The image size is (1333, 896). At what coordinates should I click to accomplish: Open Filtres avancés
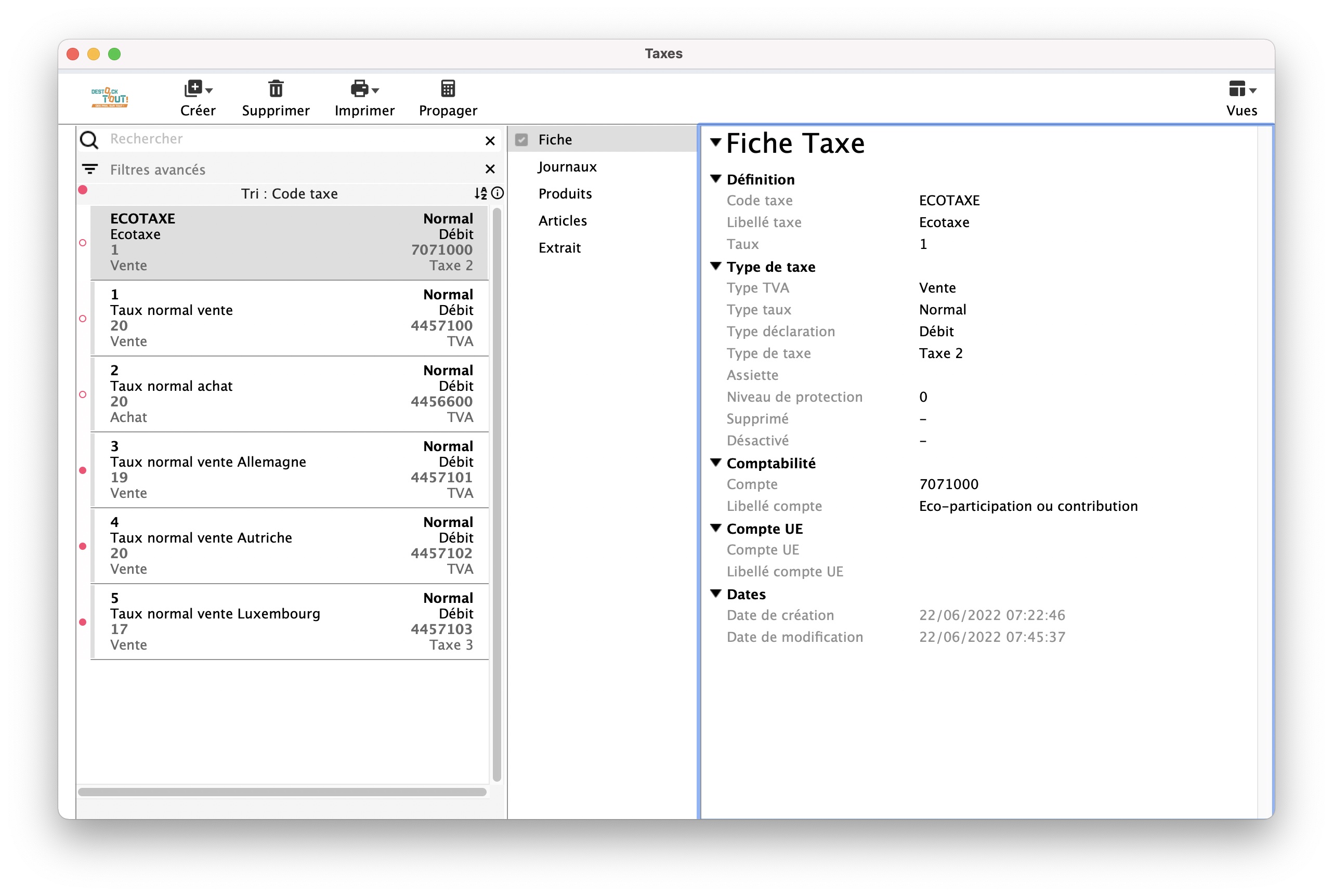coord(158,170)
